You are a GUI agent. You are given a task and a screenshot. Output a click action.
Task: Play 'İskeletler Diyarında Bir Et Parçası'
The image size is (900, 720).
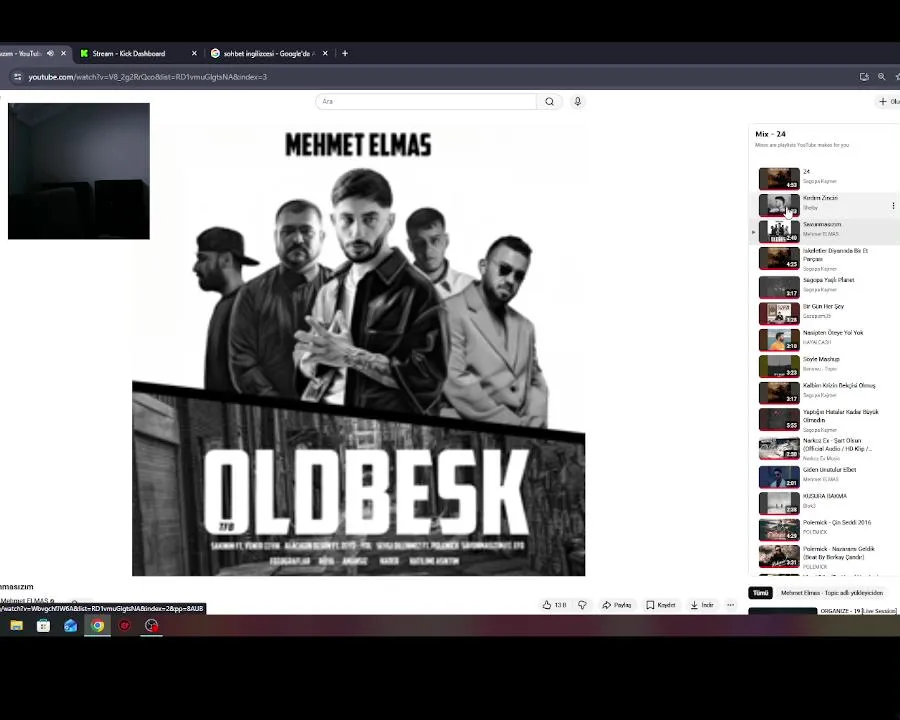click(824, 258)
